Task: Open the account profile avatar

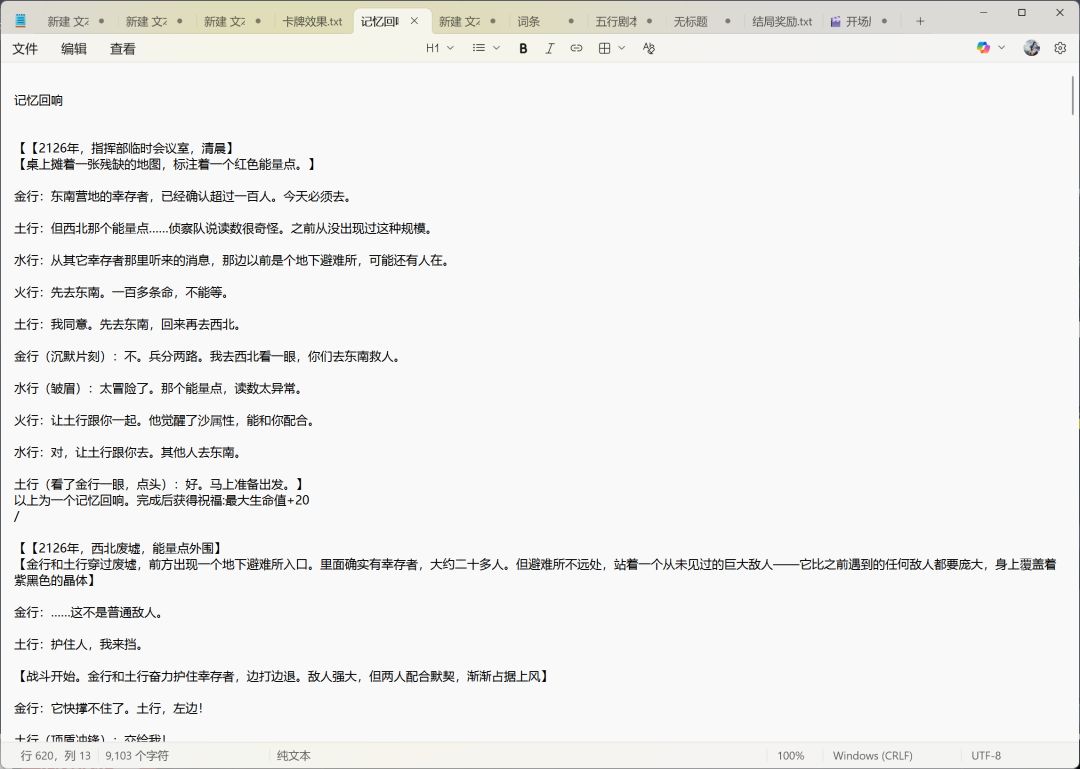Action: [1031, 48]
